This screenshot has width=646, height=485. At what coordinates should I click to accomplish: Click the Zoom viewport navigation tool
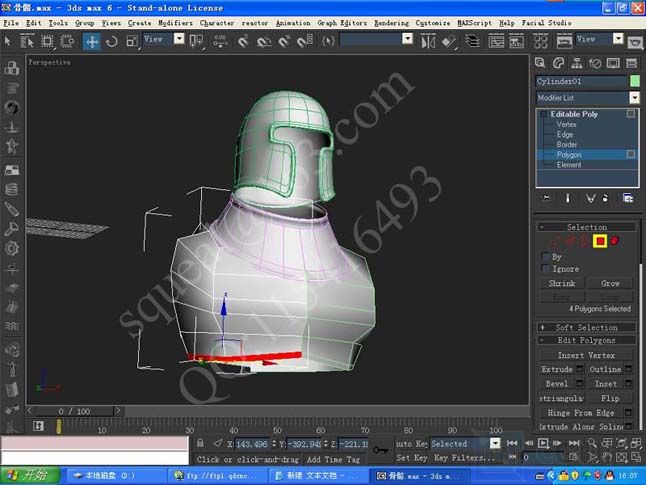pos(592,443)
